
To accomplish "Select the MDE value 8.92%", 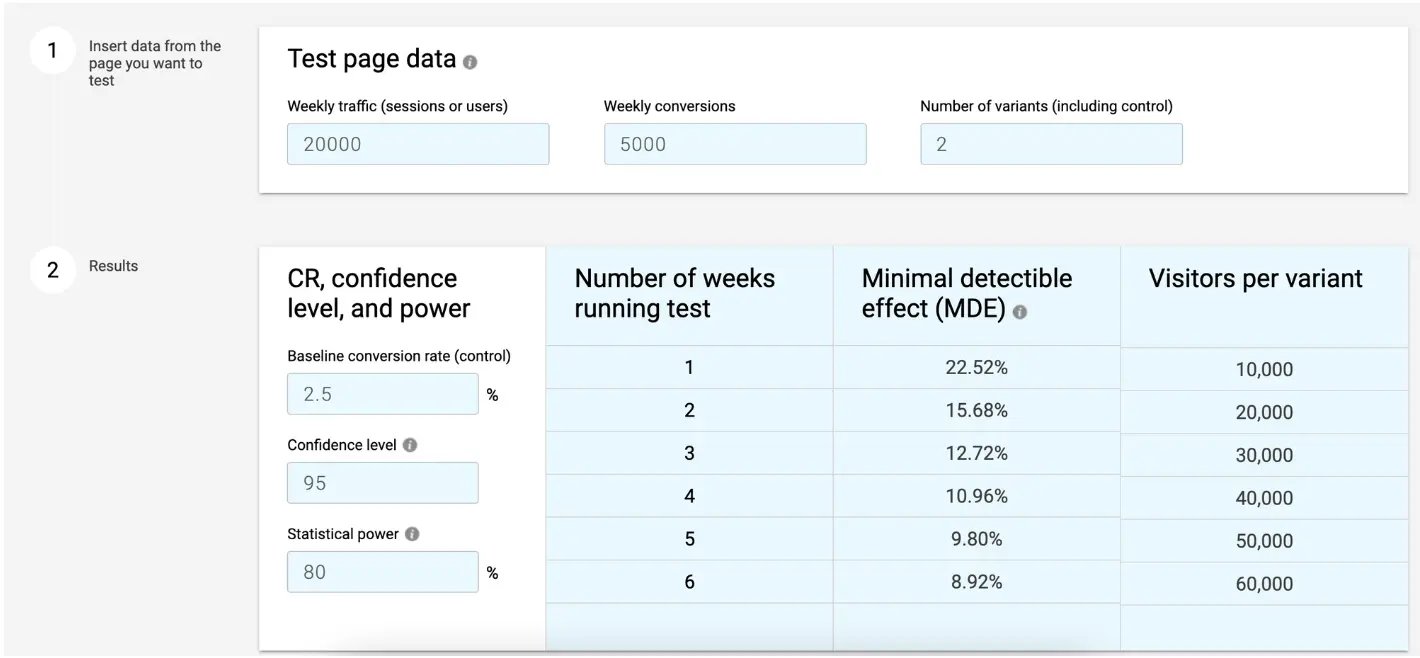I will tap(976, 583).
